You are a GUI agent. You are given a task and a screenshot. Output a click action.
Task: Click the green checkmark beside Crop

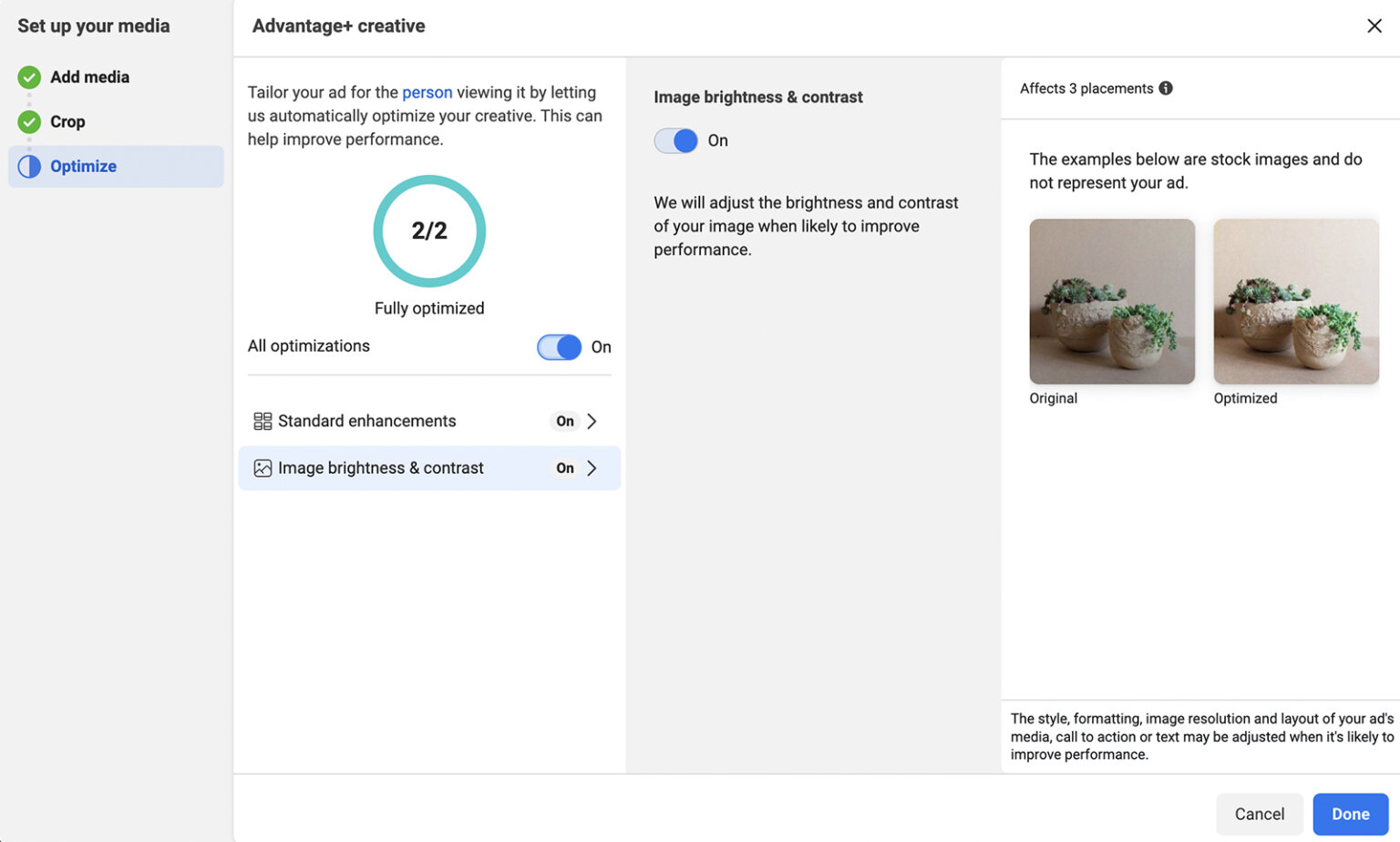(x=28, y=121)
